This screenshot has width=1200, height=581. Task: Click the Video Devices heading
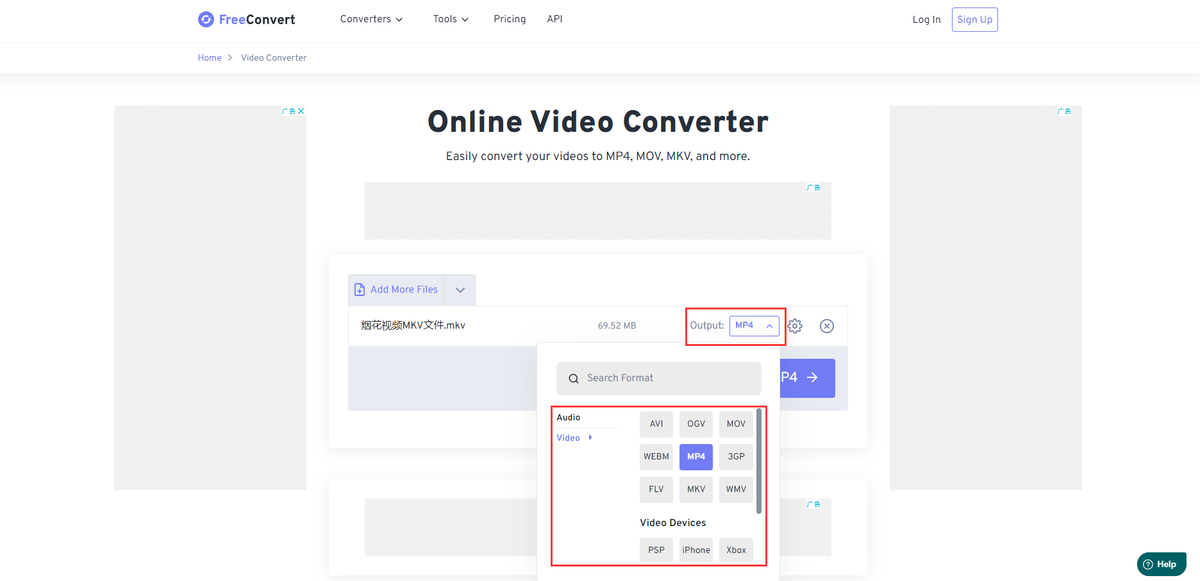coord(673,523)
